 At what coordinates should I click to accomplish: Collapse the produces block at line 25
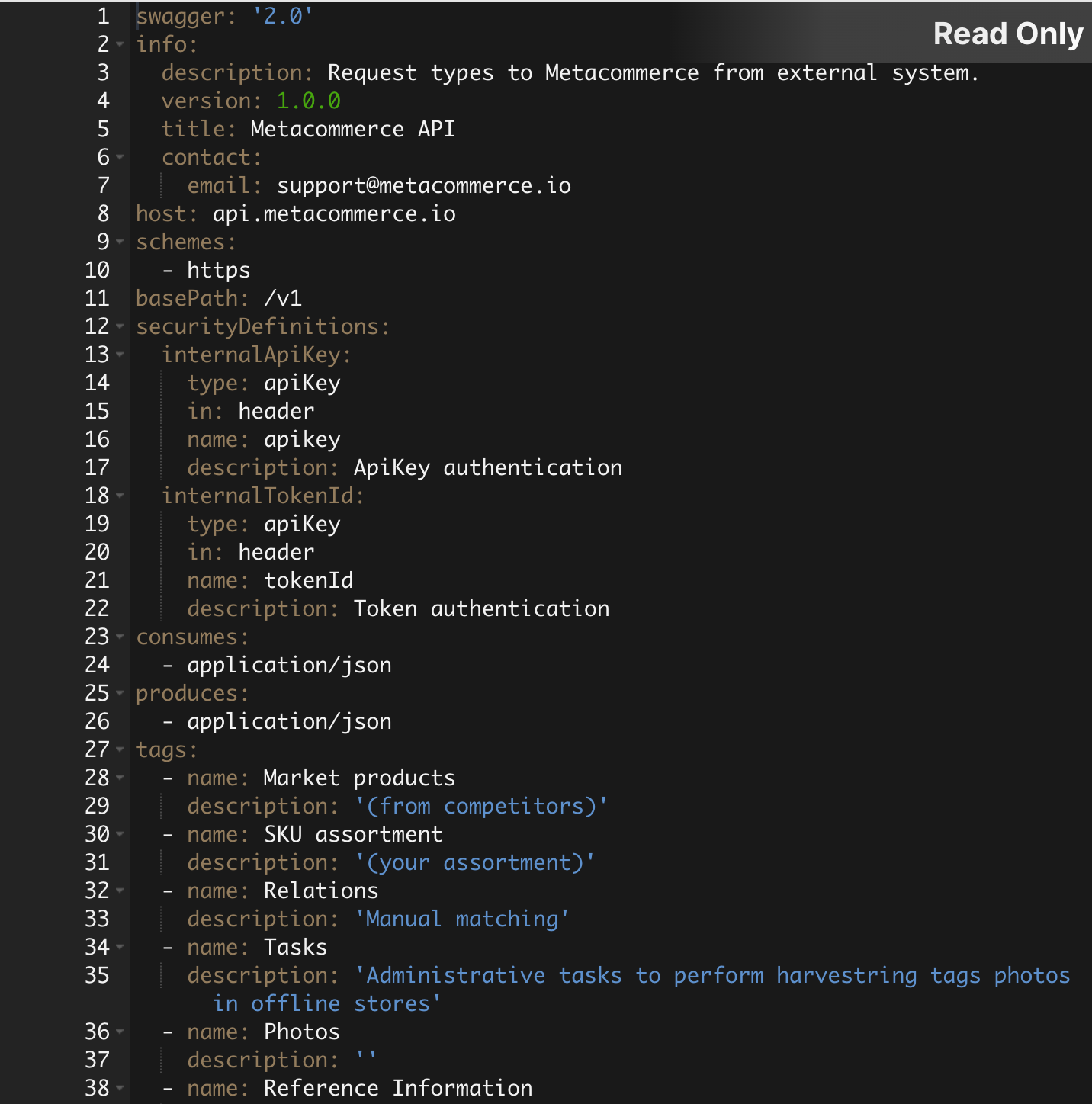[120, 693]
